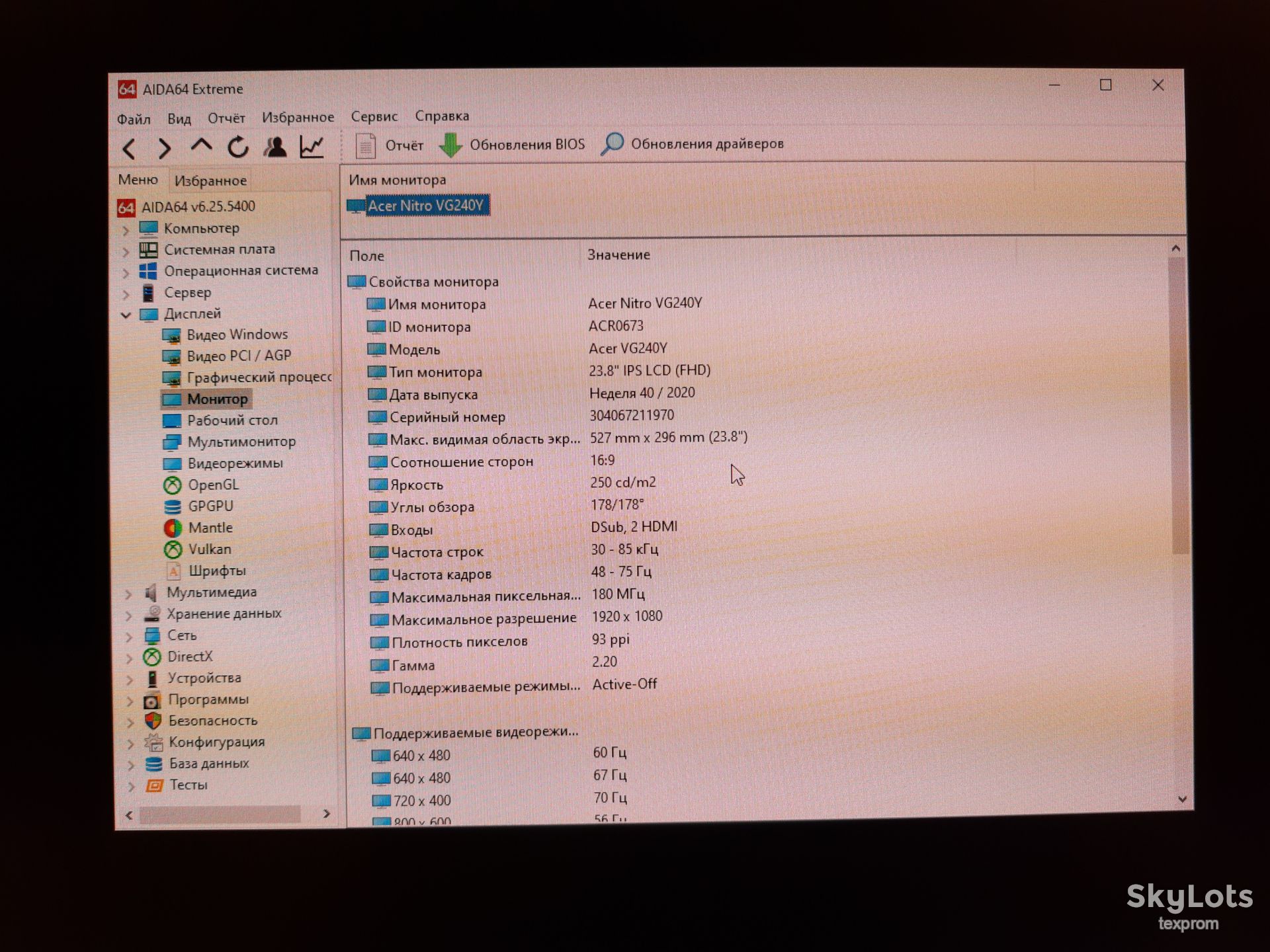Switch to the Избранное sidebar tab
Image resolution: width=1270 pixels, height=952 pixels.
click(210, 180)
